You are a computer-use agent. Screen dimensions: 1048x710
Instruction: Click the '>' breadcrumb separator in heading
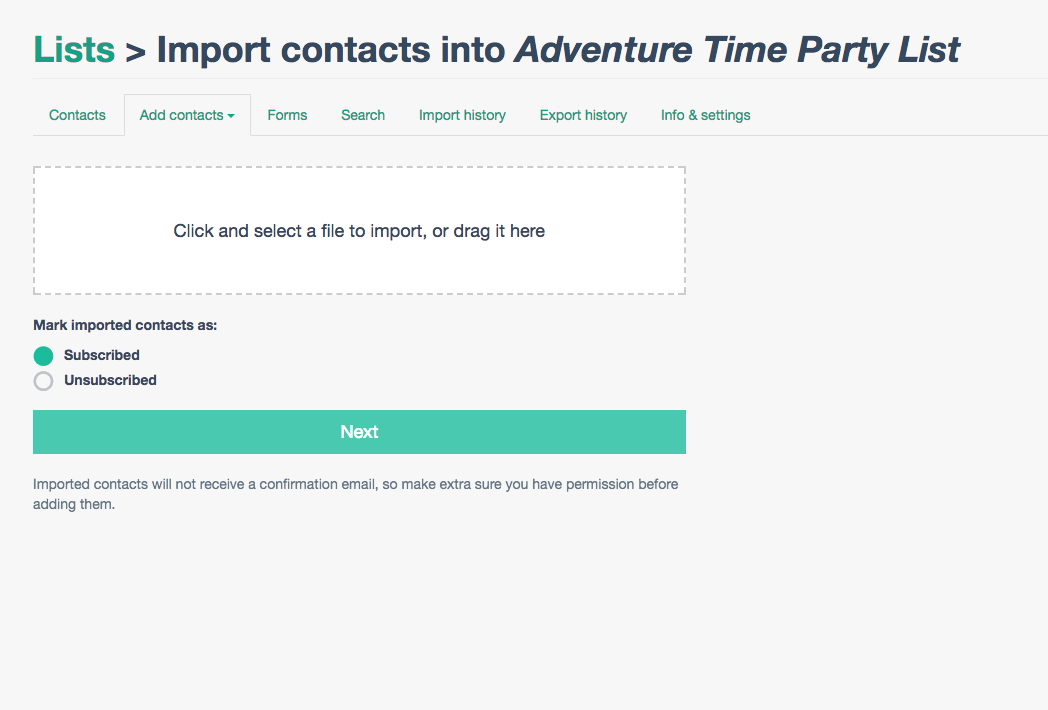pos(135,50)
